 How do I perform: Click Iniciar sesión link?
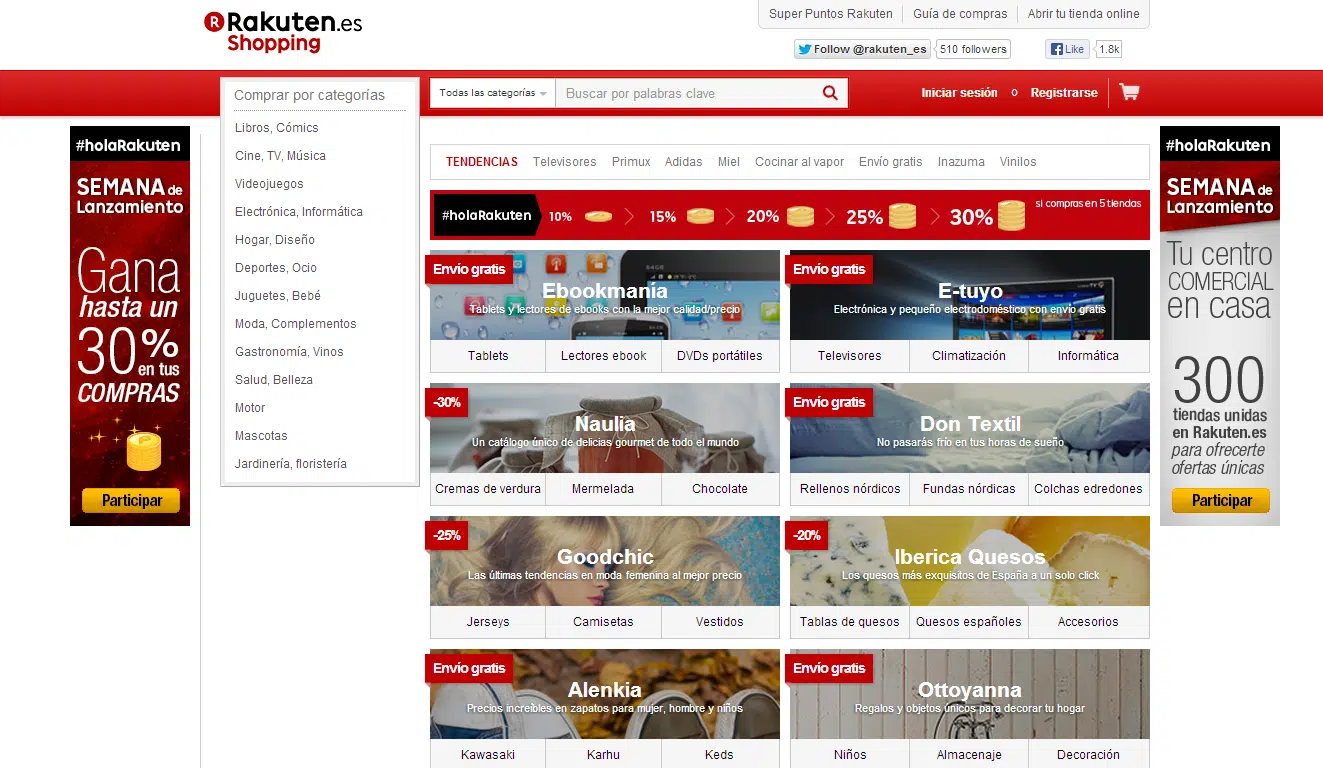point(959,93)
